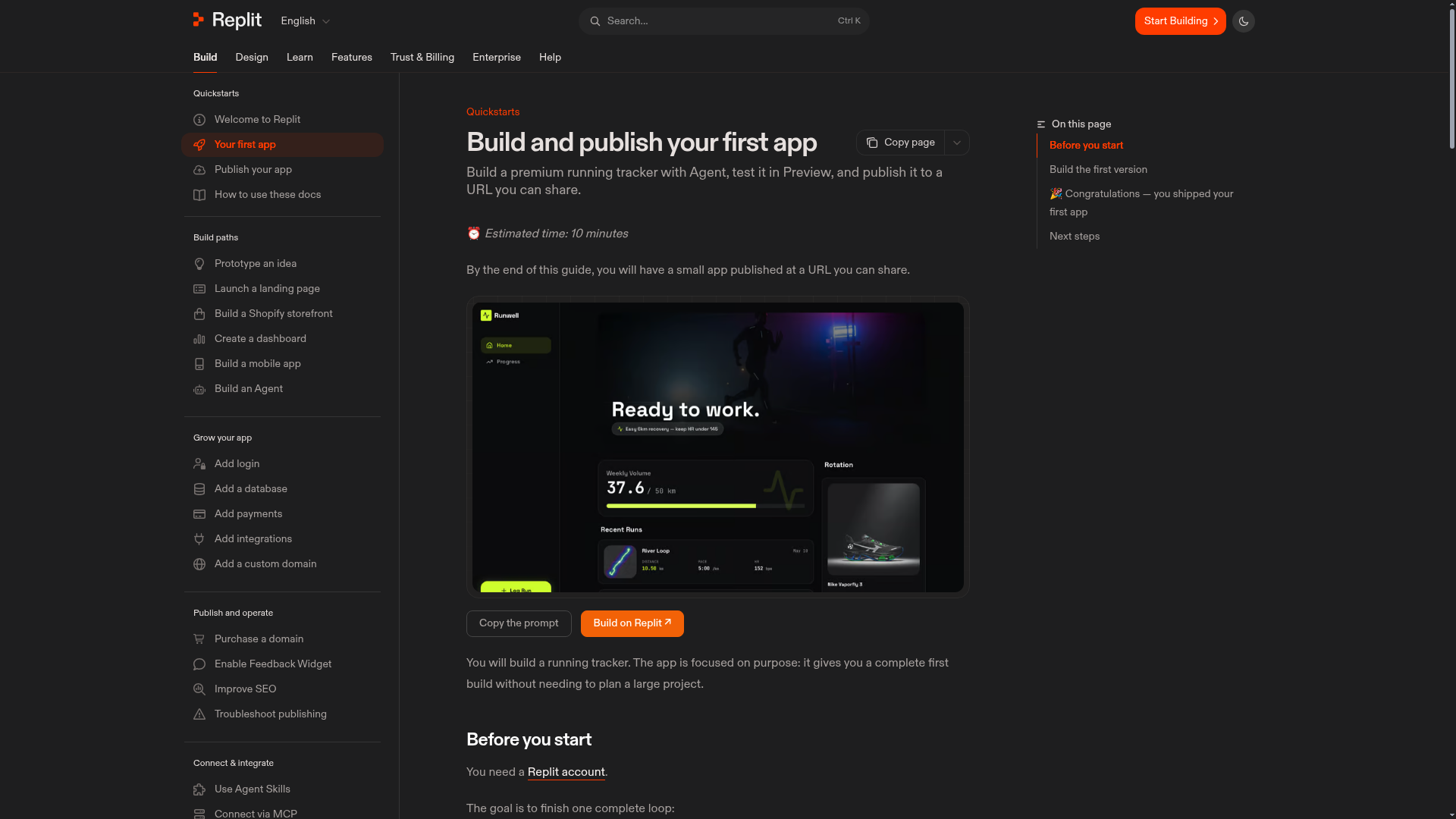Click the 'Grow your app' sidebar heading
The image size is (1456, 819).
222,438
